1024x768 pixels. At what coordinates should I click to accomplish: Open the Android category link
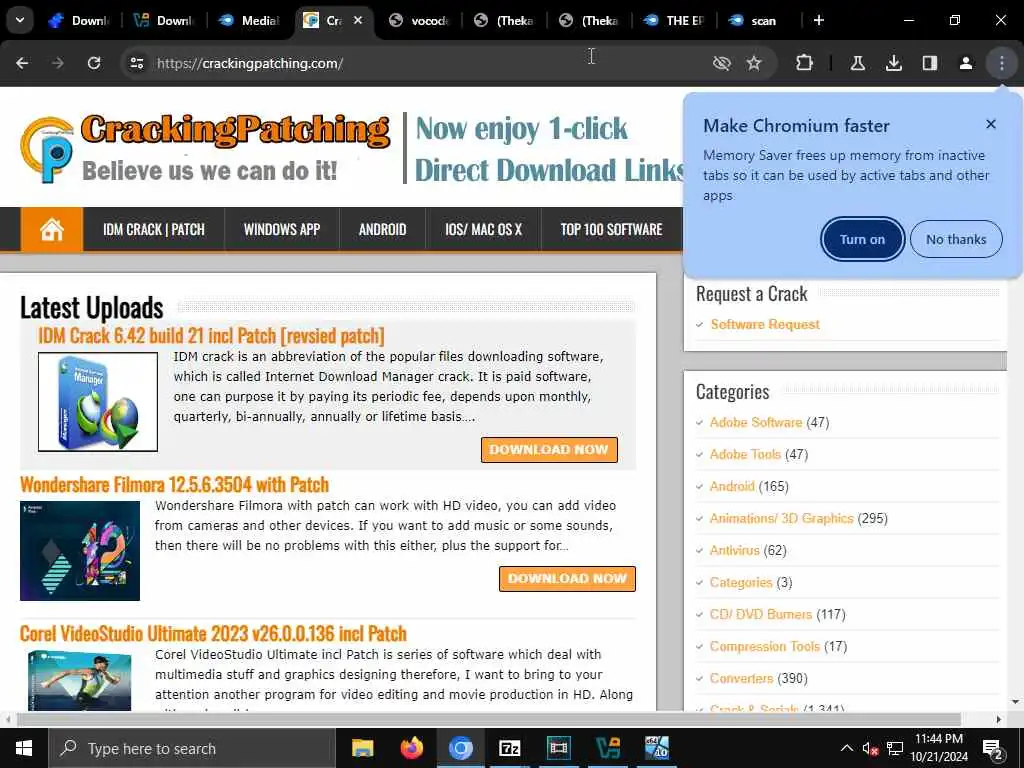pos(732,487)
